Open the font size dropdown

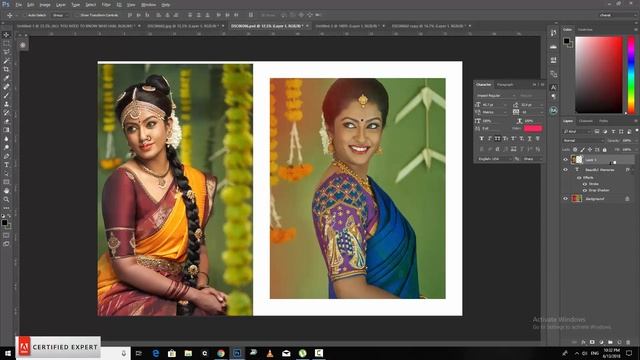tap(496, 104)
